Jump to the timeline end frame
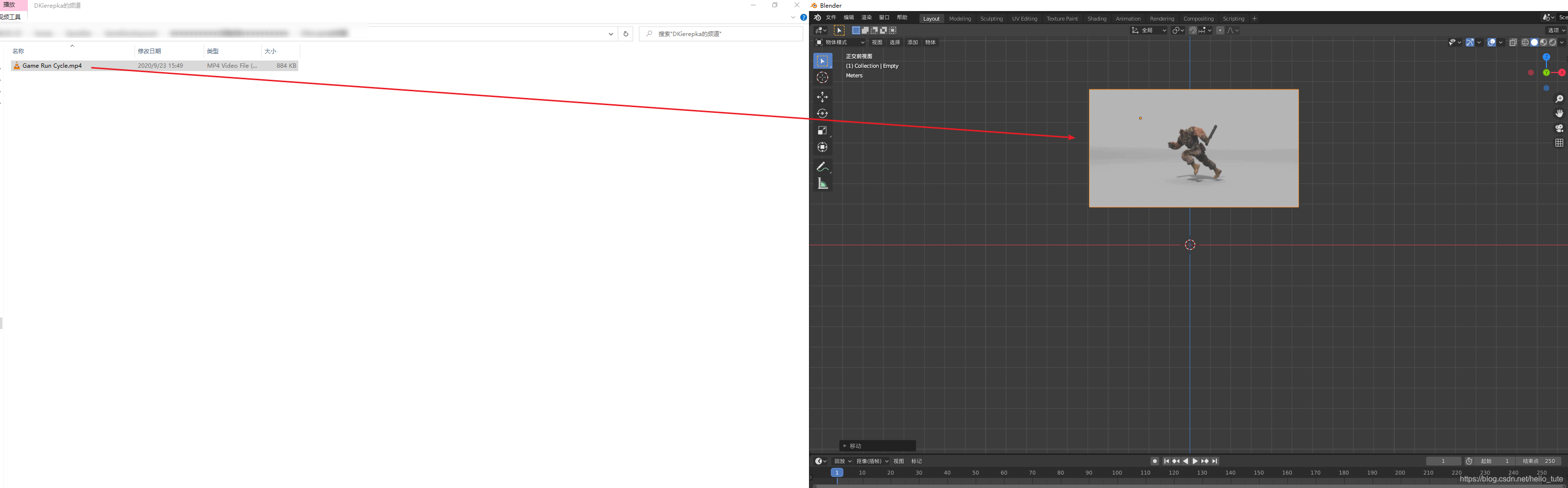 coord(1215,461)
